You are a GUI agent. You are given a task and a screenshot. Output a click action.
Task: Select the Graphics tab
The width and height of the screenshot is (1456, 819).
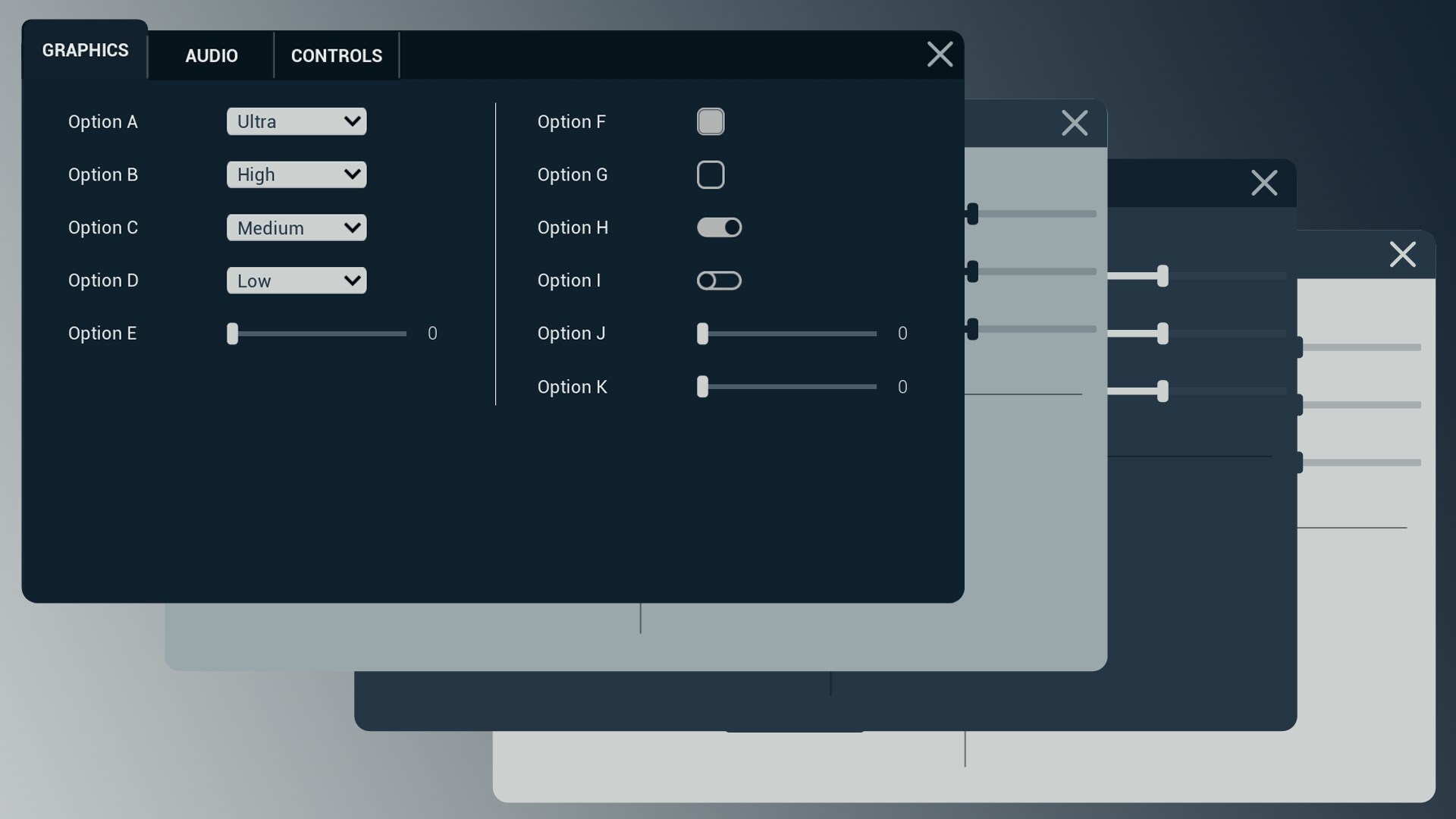(x=85, y=50)
